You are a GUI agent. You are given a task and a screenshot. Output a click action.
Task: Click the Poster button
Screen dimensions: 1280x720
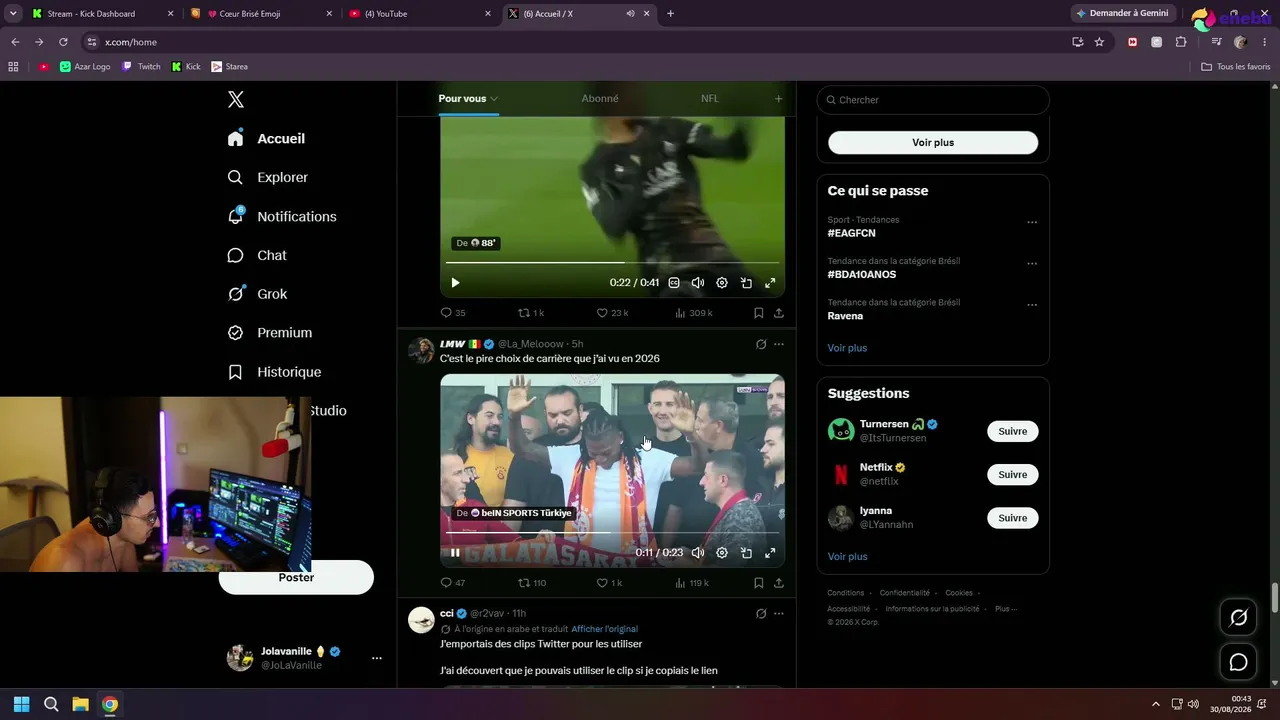(296, 578)
